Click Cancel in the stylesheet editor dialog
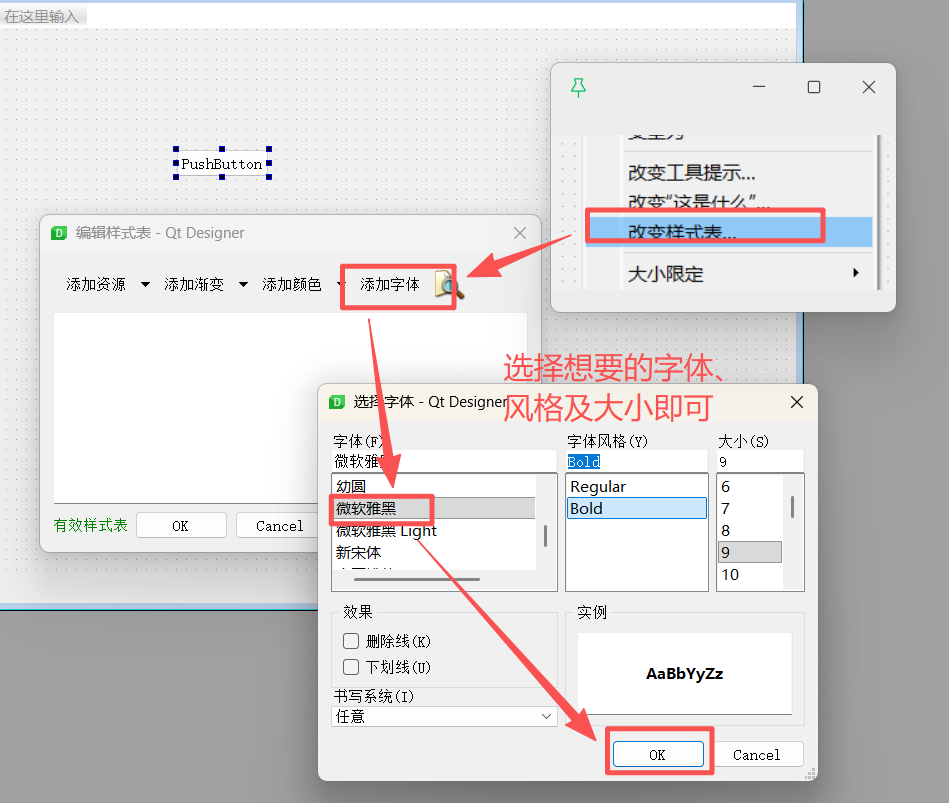This screenshot has width=949, height=803. (279, 526)
